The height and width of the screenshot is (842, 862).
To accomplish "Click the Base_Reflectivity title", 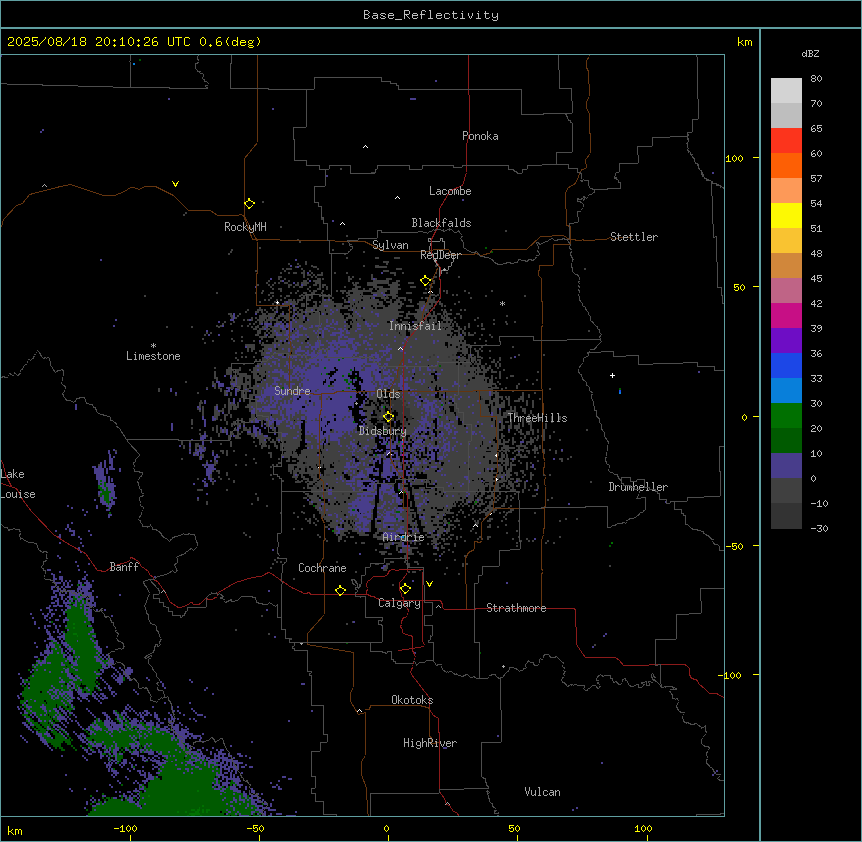I will click(431, 15).
